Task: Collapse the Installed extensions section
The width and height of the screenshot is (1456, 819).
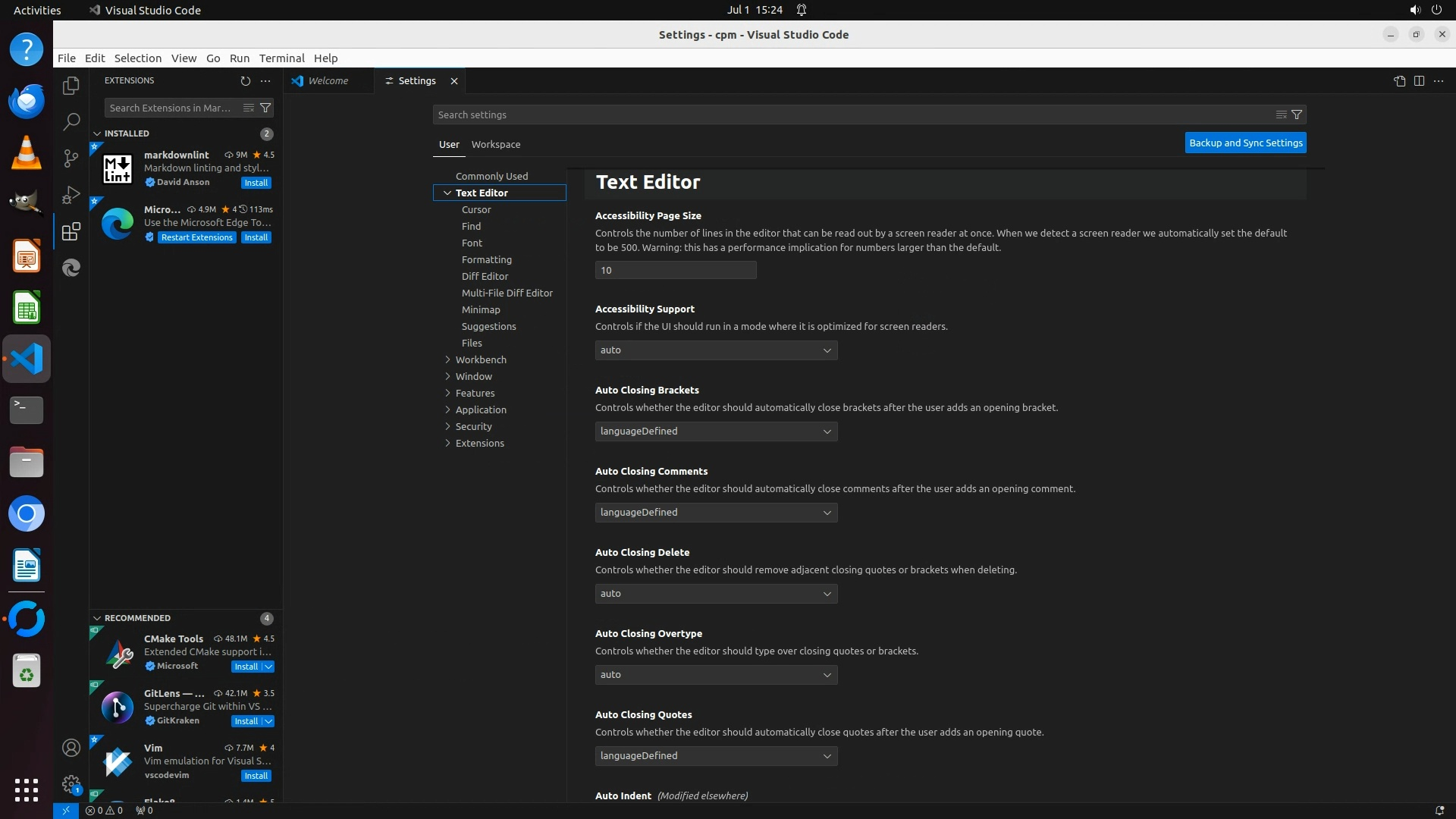Action: pyautogui.click(x=97, y=133)
